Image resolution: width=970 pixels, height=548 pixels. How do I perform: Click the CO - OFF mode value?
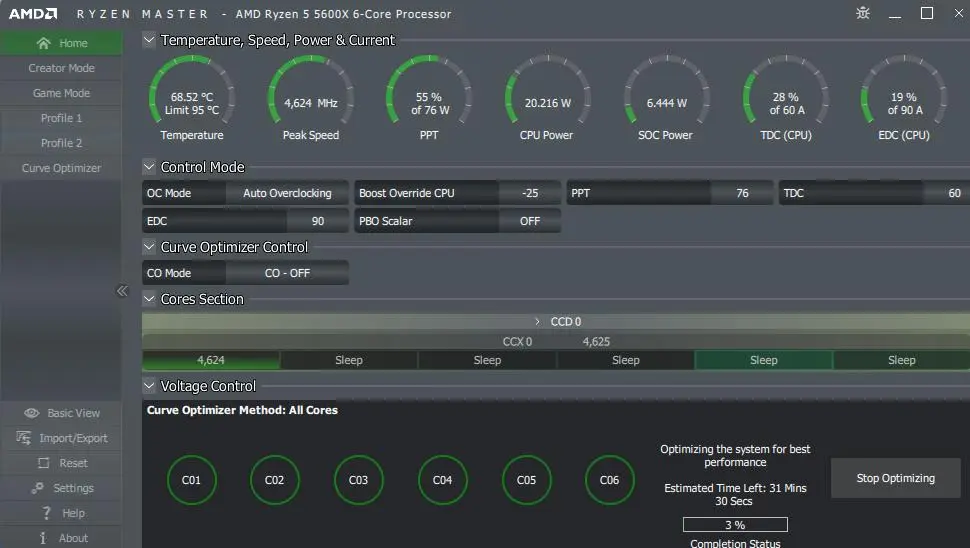pyautogui.click(x=287, y=273)
